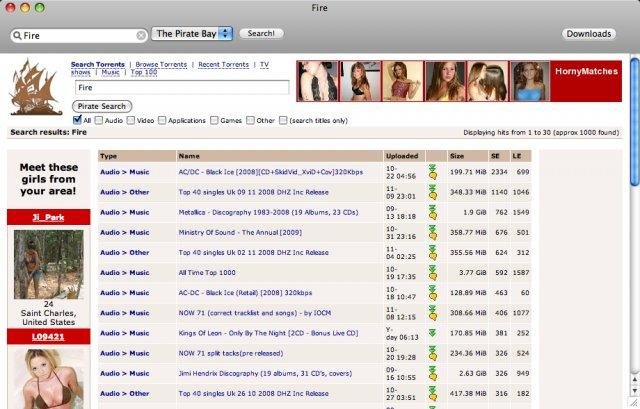This screenshot has height=409, width=640.
Task: Focus the toolbar Fire search field
Action: click(79, 36)
